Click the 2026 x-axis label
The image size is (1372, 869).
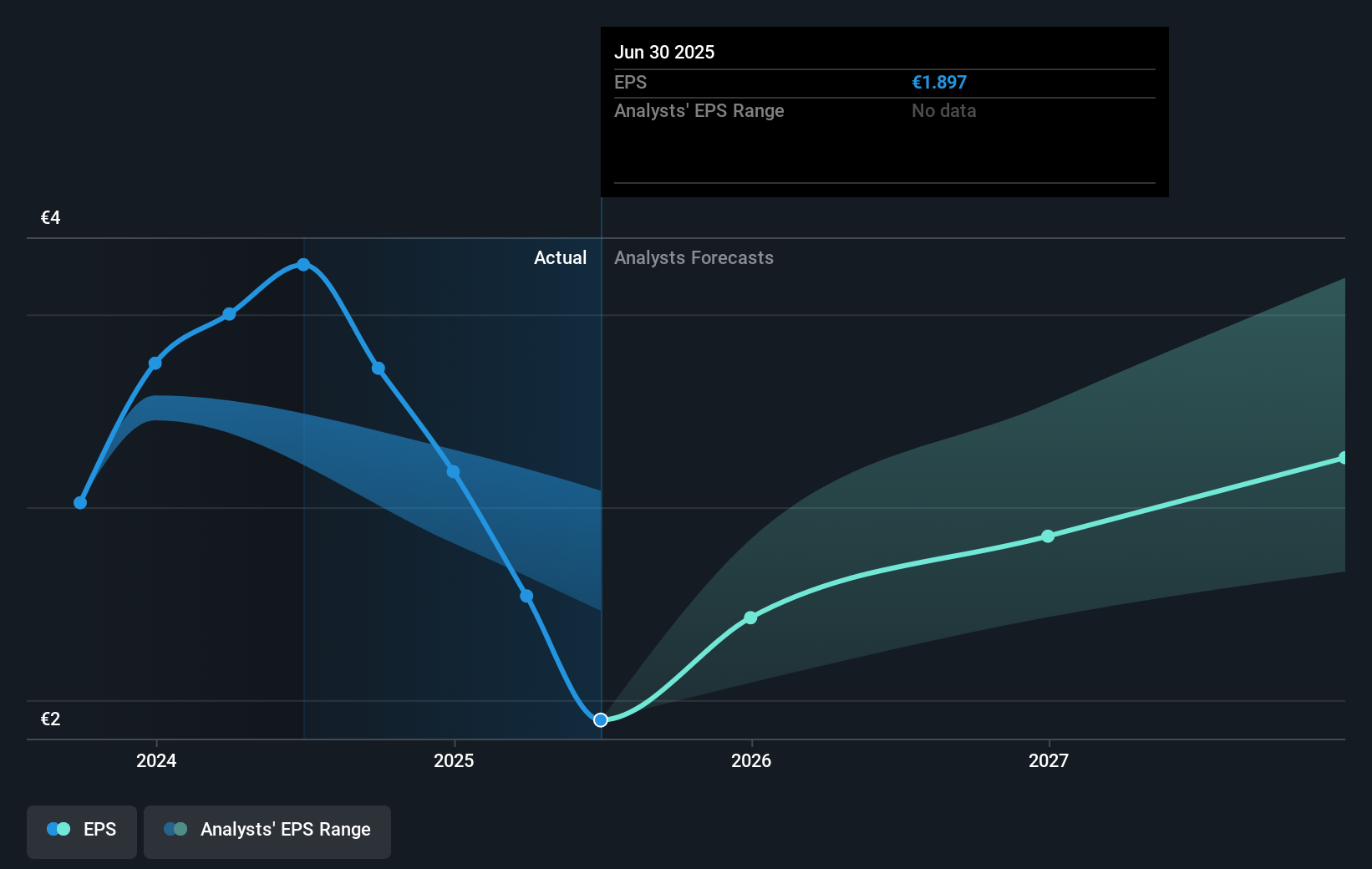click(751, 761)
